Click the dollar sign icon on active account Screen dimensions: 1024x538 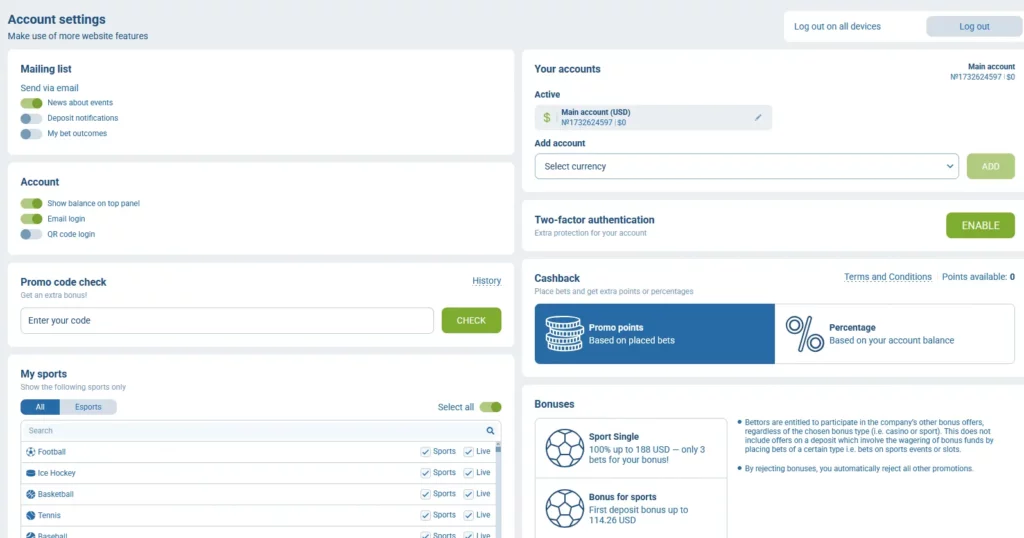pos(547,118)
